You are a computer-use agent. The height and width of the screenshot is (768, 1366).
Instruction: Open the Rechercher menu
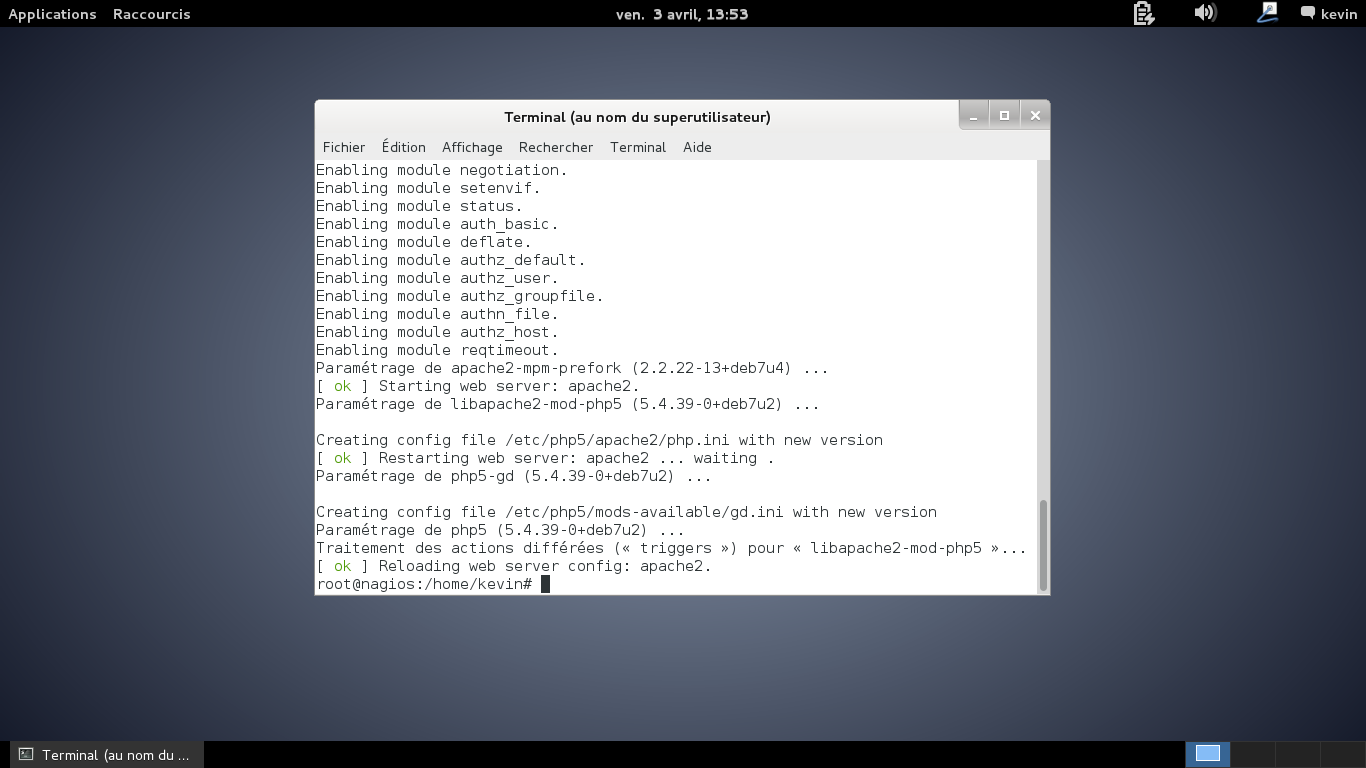point(556,147)
